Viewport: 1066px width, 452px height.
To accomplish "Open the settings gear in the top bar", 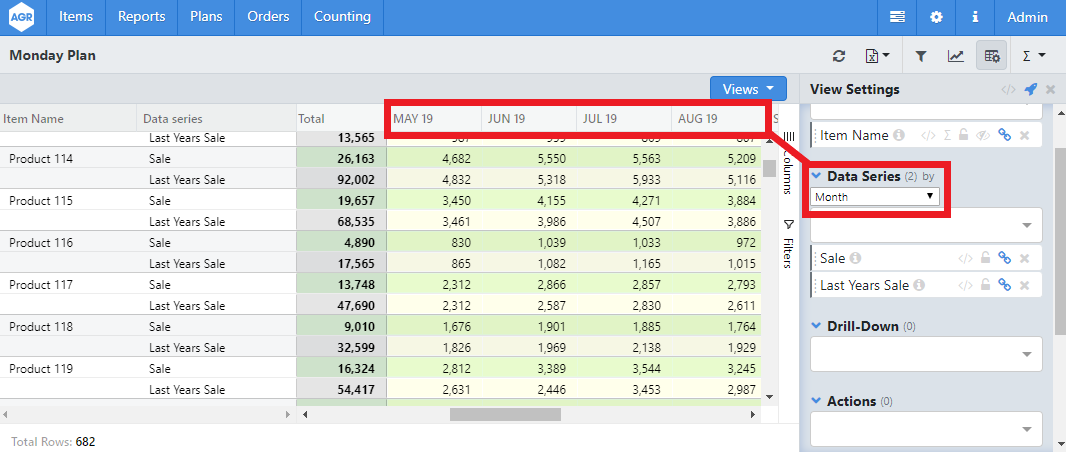I will coord(936,17).
